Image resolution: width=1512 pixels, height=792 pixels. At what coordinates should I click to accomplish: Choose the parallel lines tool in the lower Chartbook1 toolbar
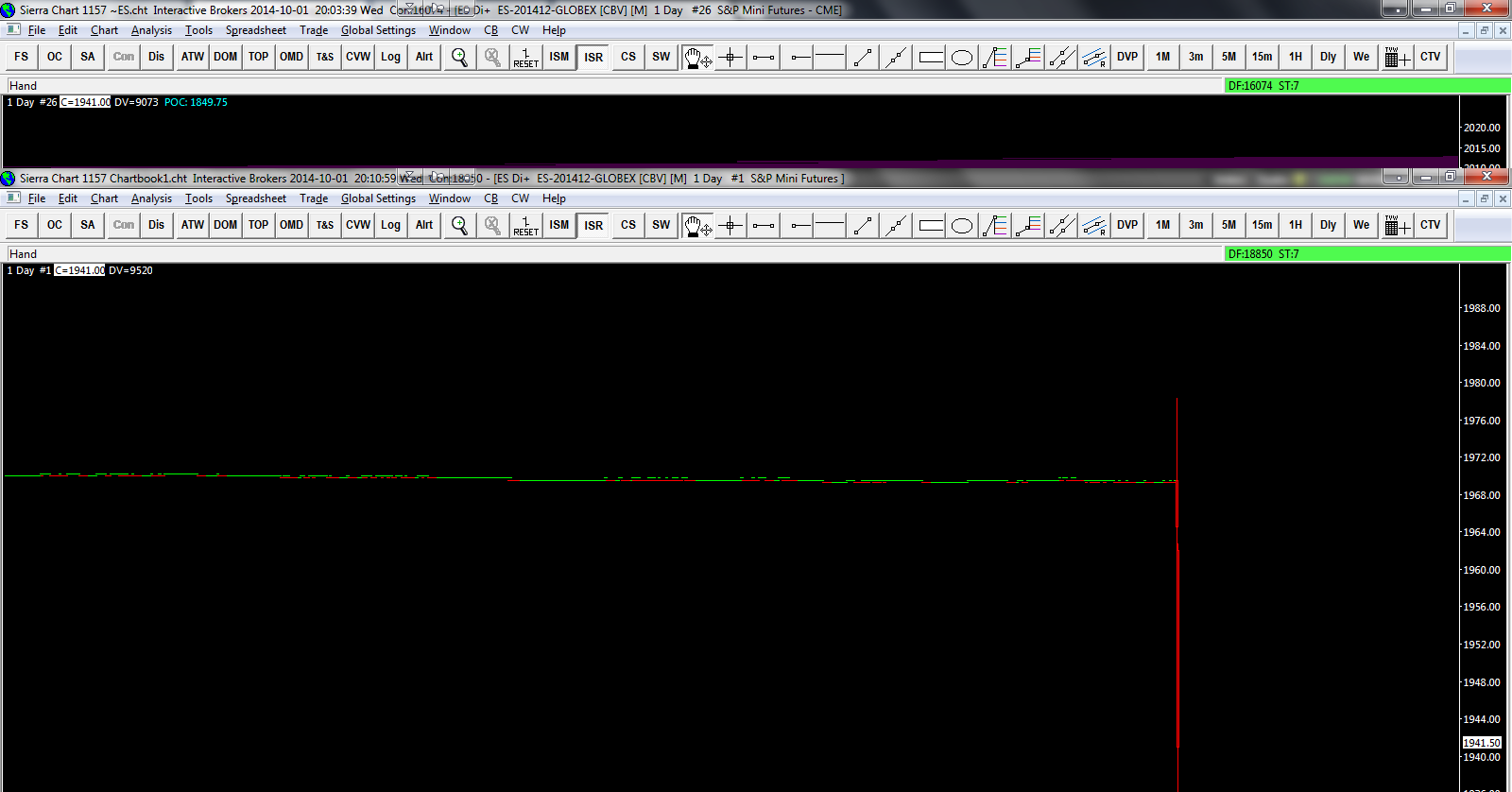(x=1061, y=225)
